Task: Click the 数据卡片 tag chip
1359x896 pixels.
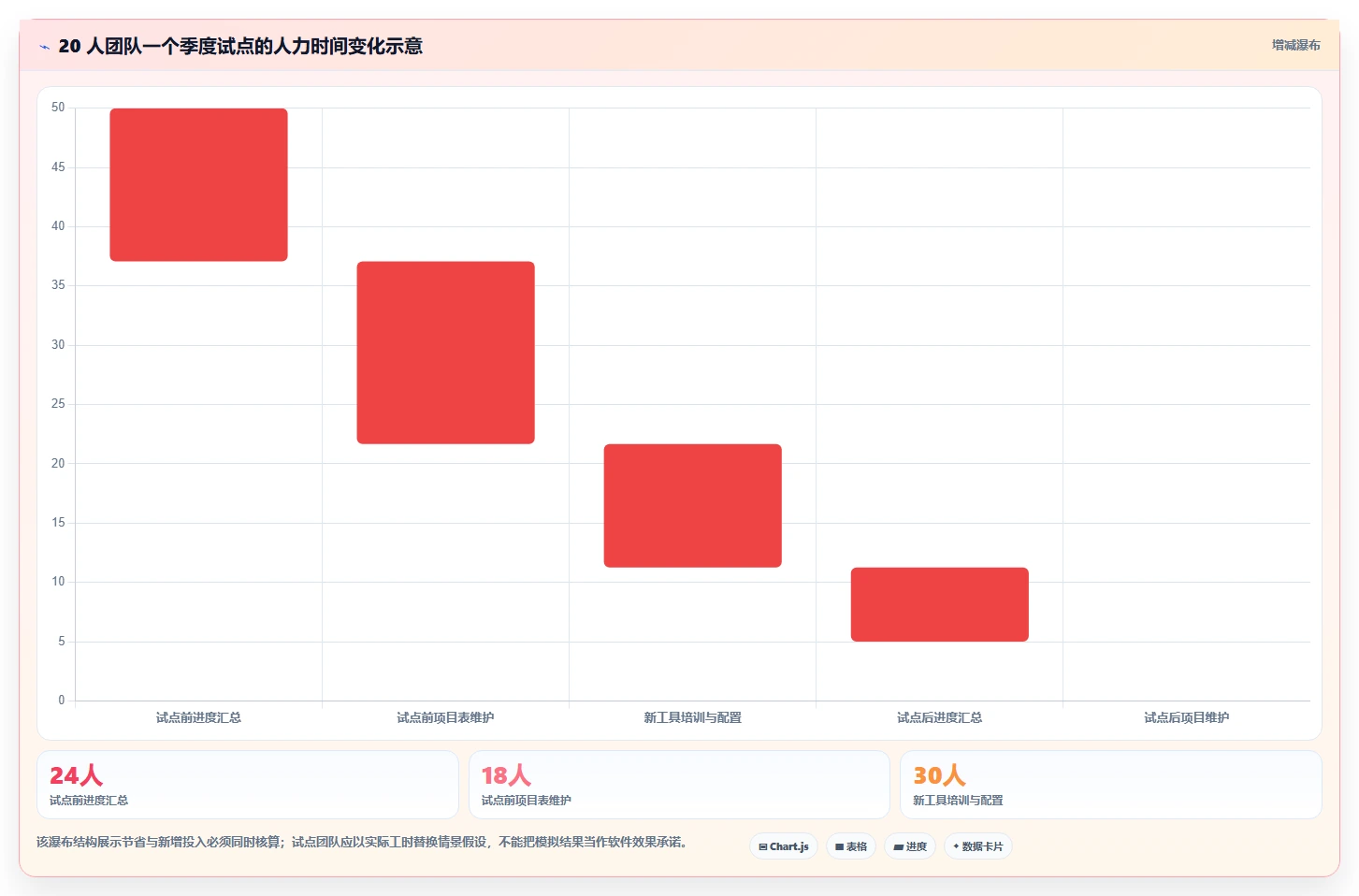Action: [978, 846]
